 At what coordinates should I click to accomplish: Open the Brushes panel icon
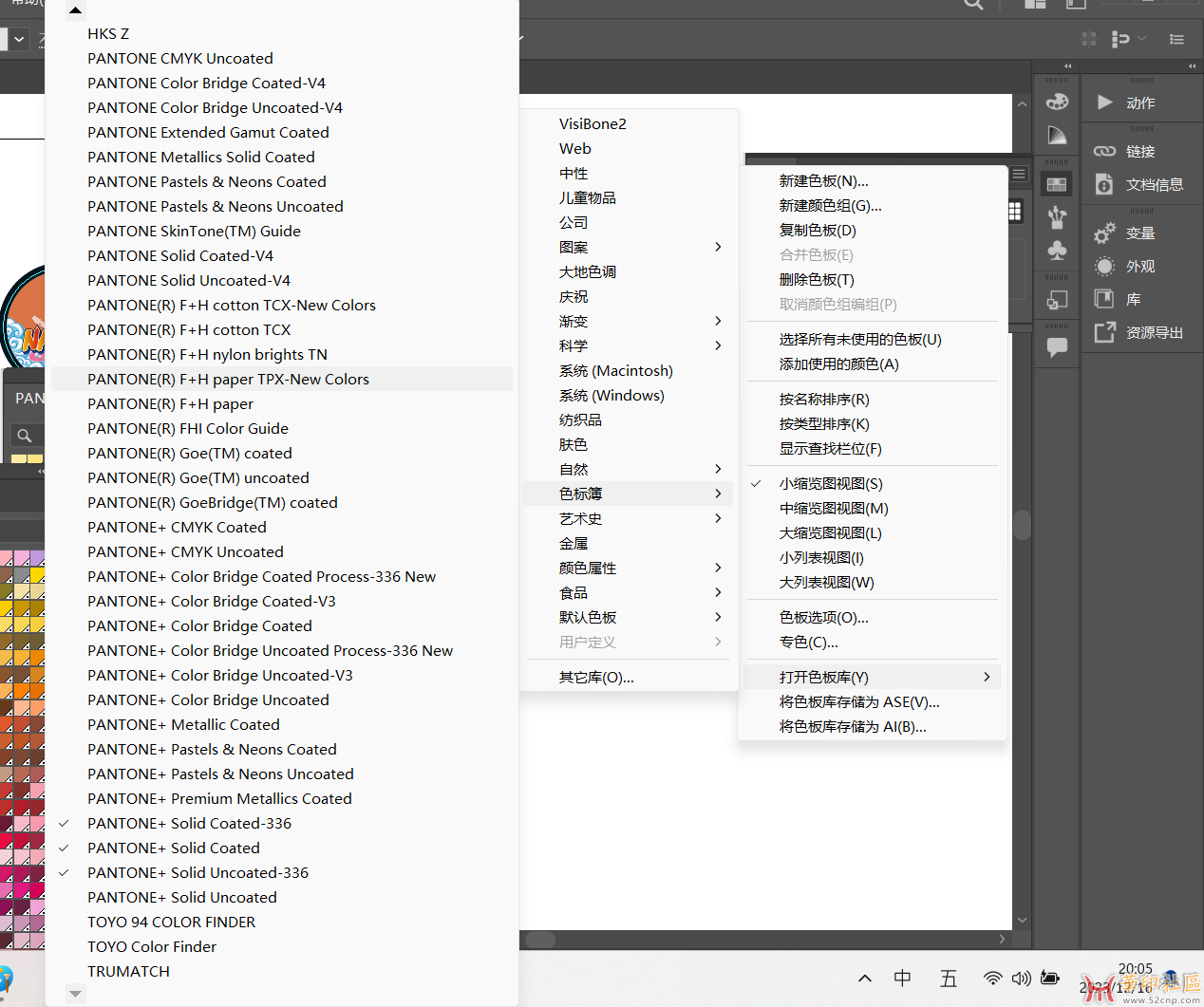[1057, 217]
